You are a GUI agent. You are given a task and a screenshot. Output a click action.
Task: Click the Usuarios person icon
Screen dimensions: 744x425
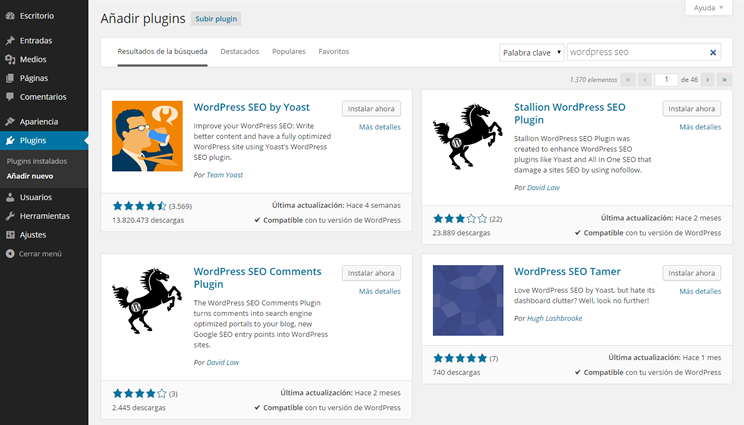(10, 197)
